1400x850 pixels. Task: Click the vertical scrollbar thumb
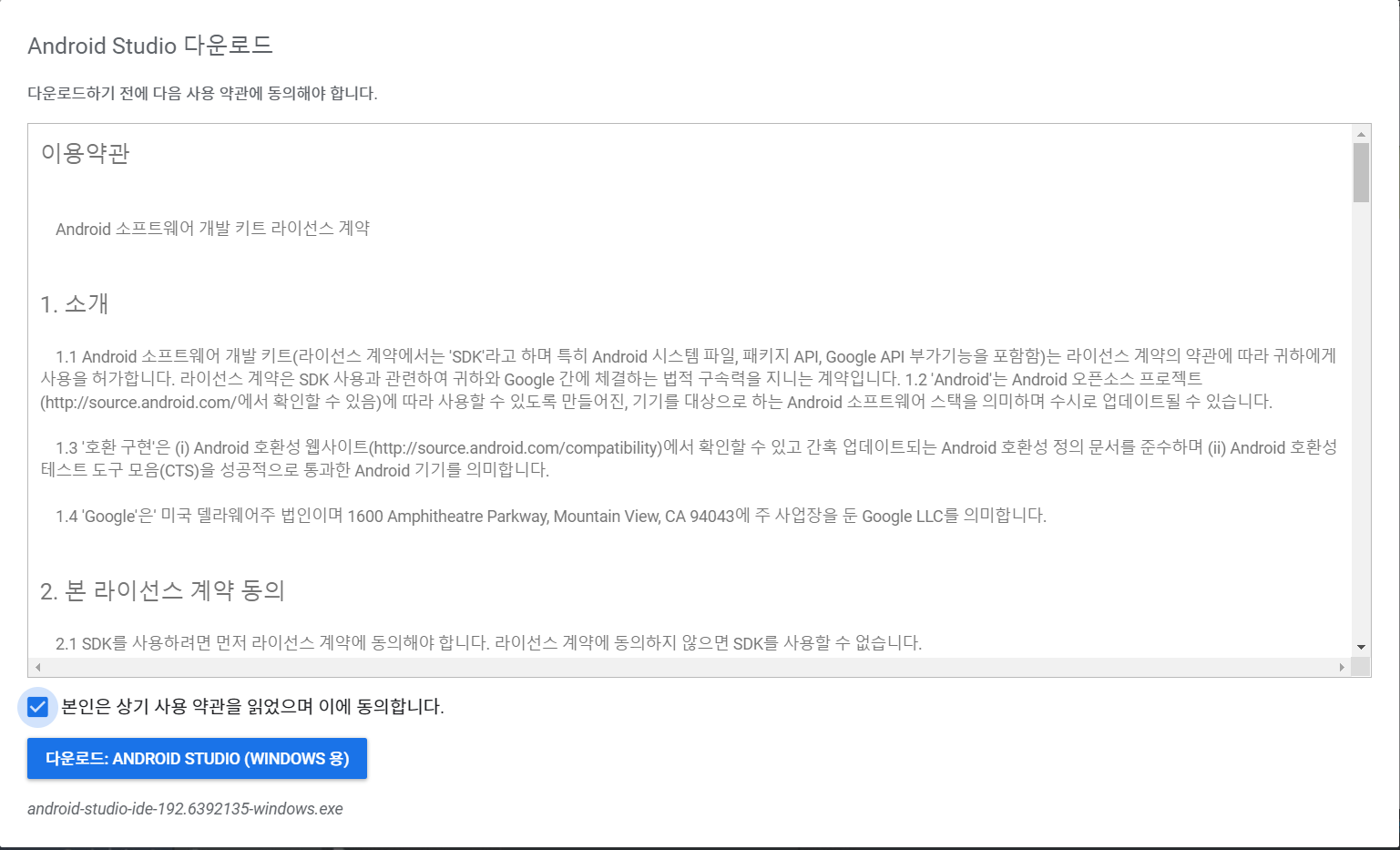[1361, 172]
